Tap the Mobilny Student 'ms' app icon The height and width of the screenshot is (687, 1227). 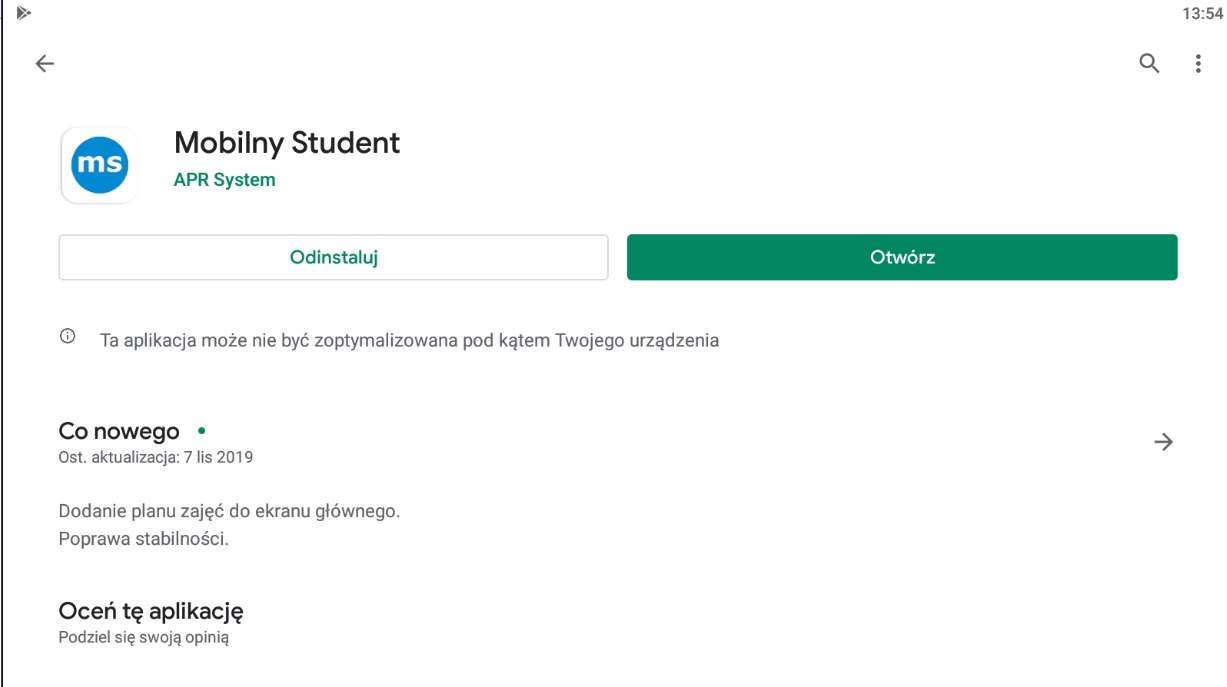pyautogui.click(x=99, y=165)
